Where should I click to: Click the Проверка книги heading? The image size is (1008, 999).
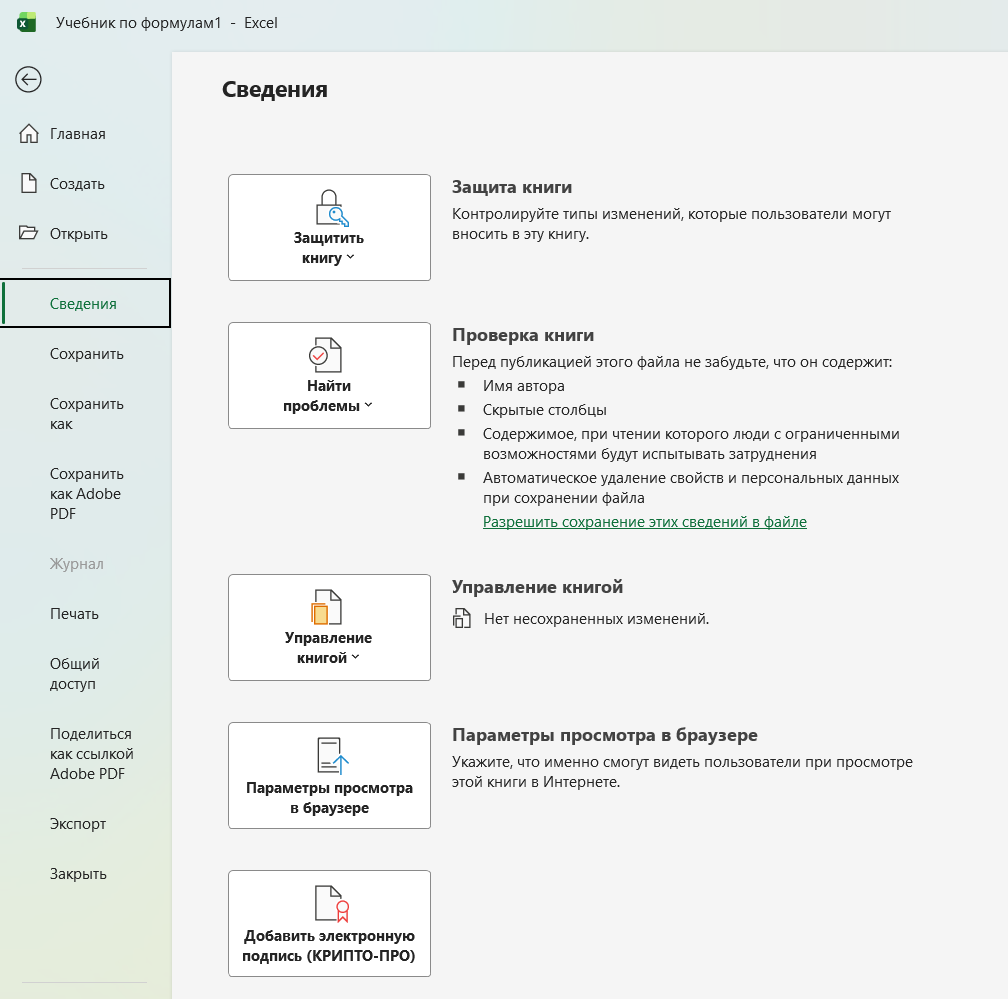coord(523,335)
